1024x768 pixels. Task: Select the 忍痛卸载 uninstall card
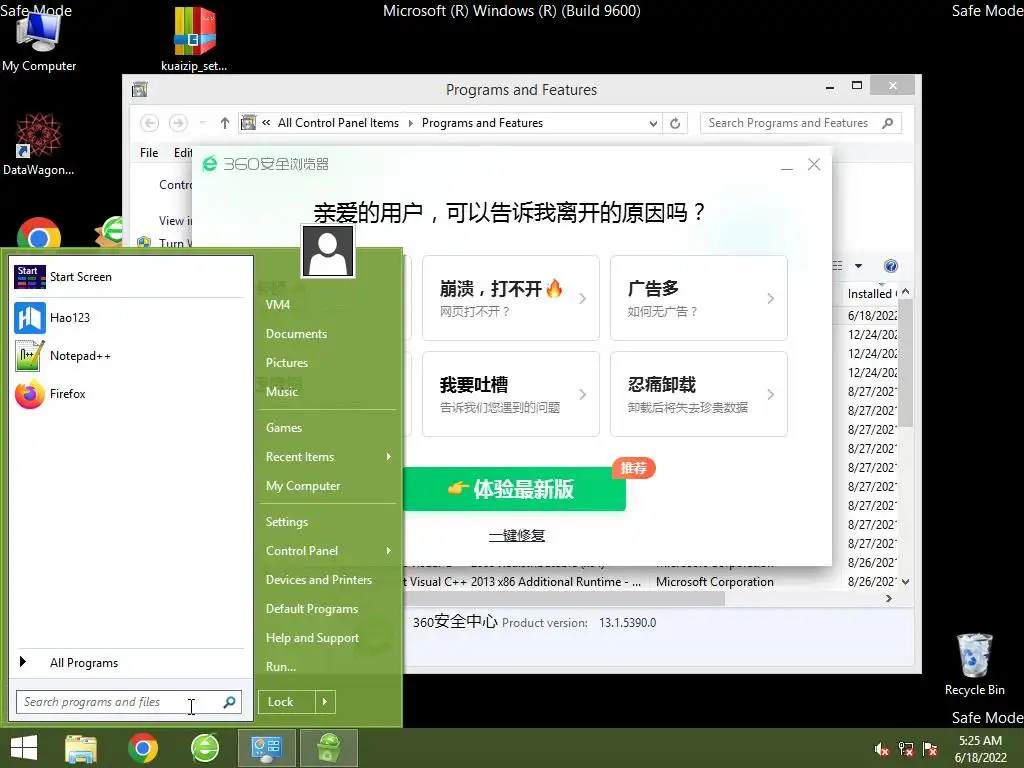coord(699,394)
